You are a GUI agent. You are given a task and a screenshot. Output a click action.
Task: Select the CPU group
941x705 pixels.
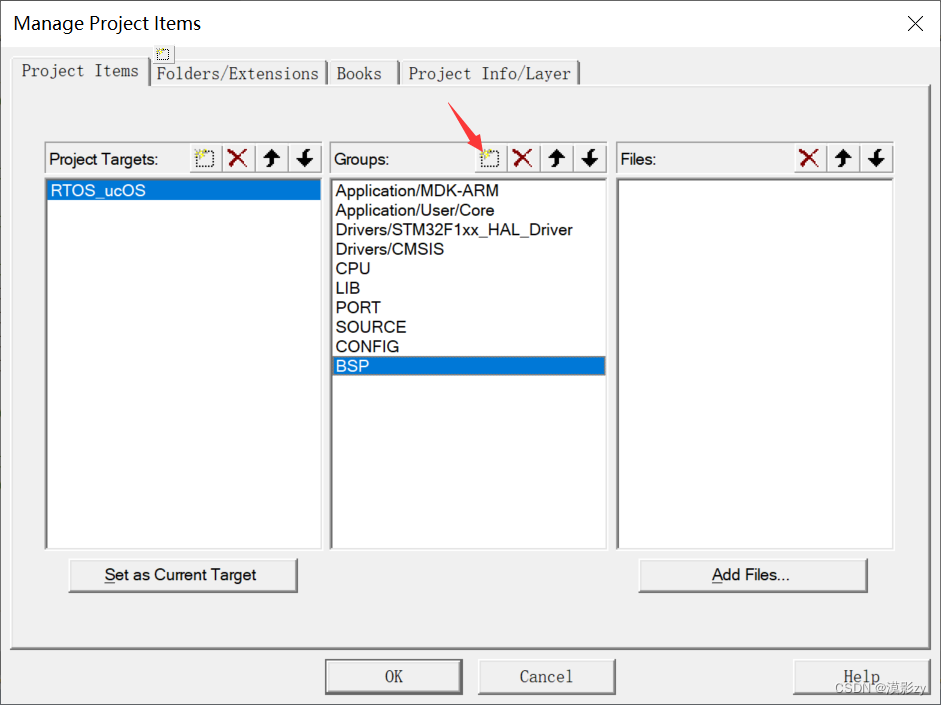click(469, 268)
